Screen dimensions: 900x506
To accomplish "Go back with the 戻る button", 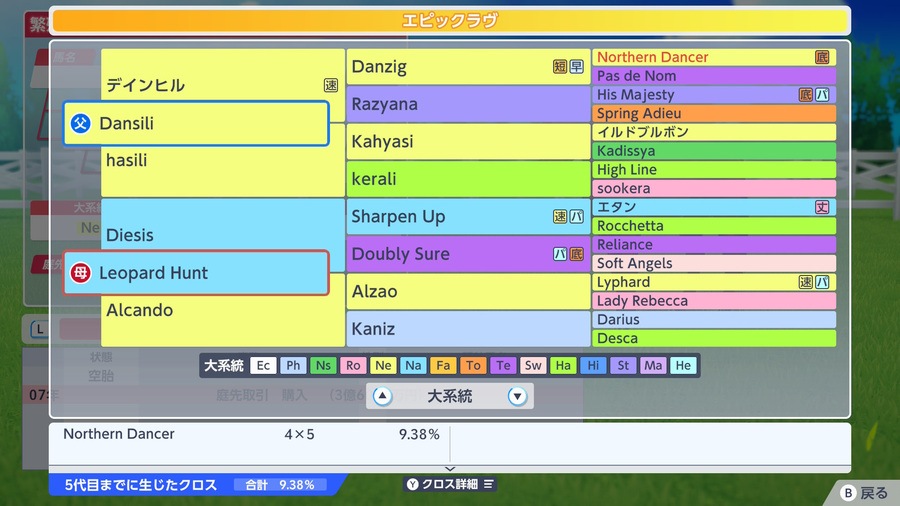I will [x=864, y=492].
